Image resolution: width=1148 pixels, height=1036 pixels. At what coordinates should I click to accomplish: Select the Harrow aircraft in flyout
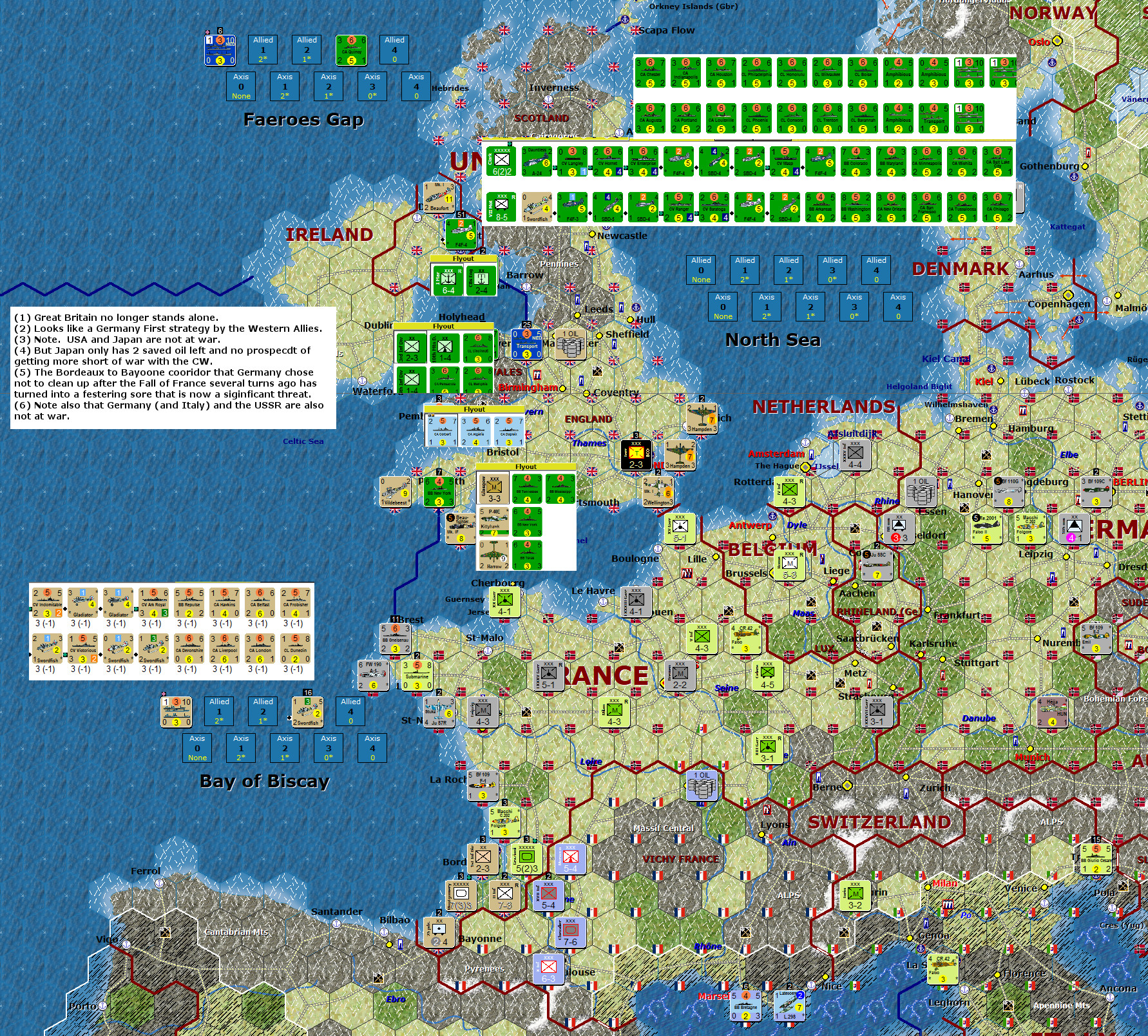[x=494, y=555]
